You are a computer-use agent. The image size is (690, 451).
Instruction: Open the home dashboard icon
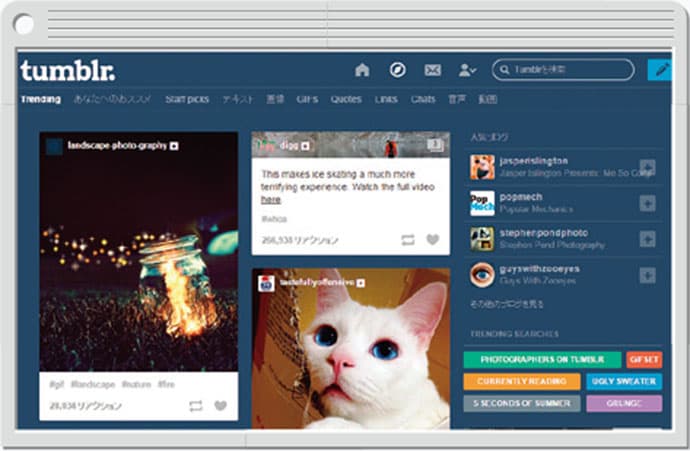pos(362,70)
